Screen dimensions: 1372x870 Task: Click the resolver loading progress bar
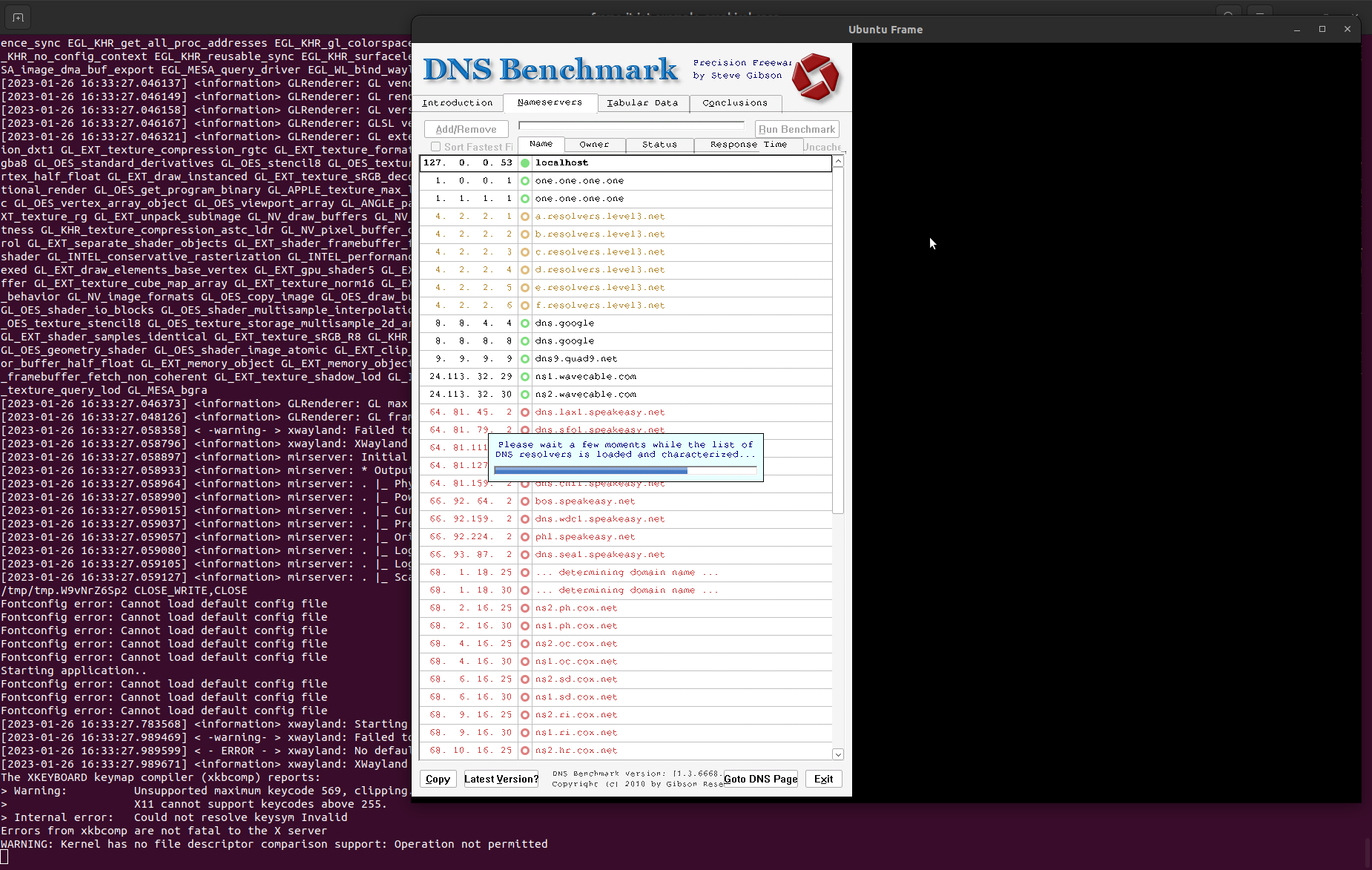624,470
